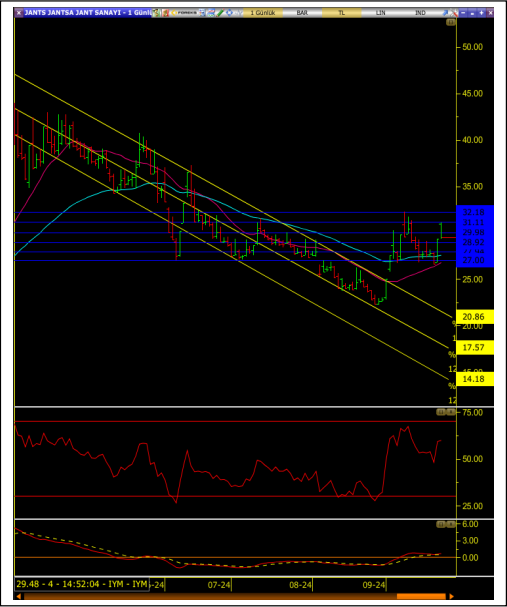507x607 pixels.
Task: Open the wrench tools icon in title bar
Action: click(454, 13)
